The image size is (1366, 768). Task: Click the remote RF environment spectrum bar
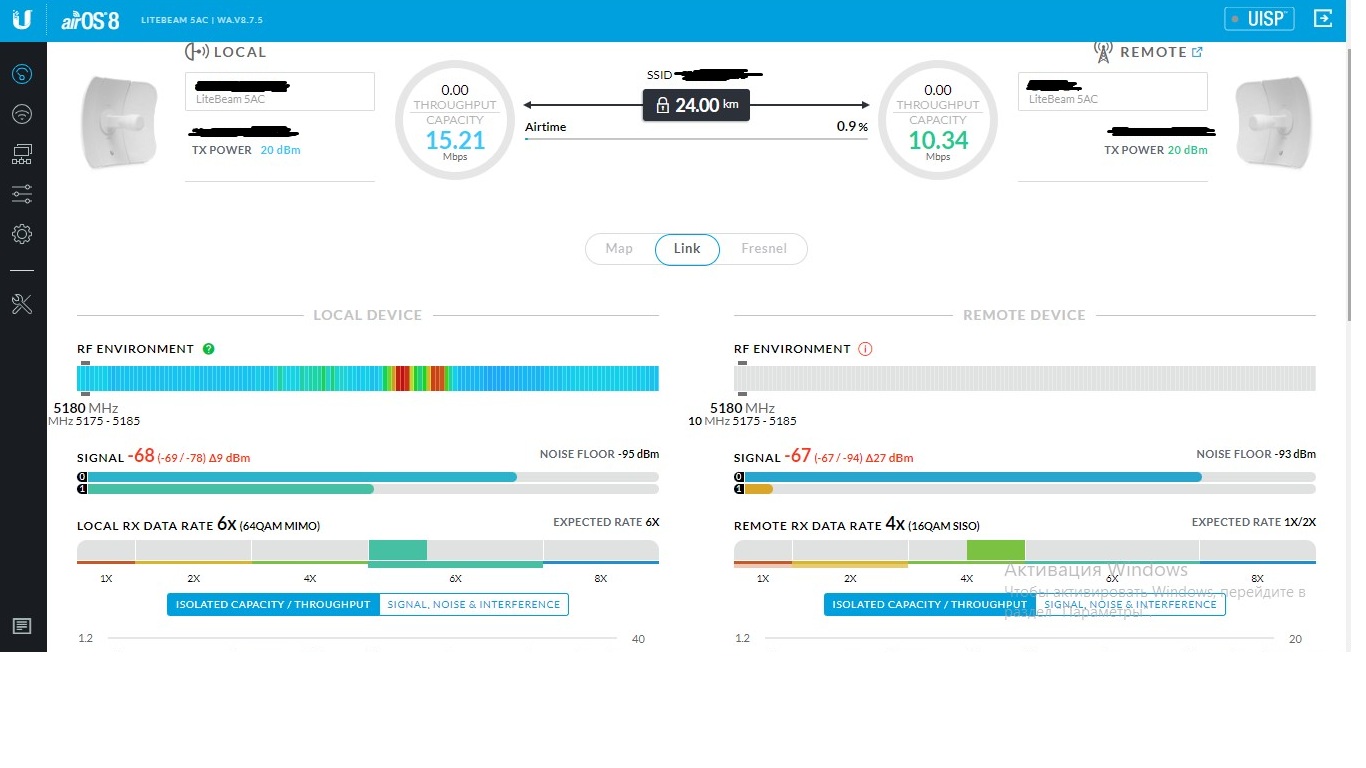(x=1025, y=378)
